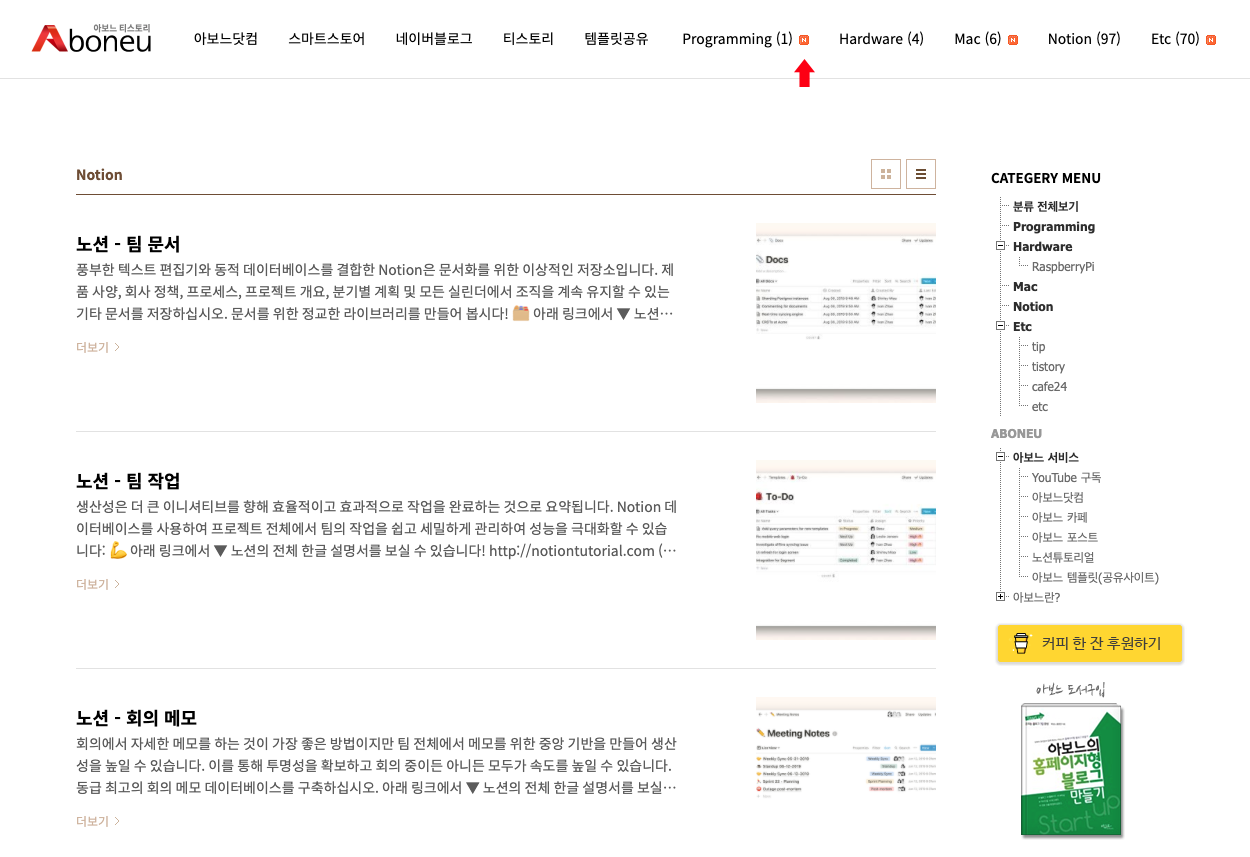The width and height of the screenshot is (1250, 857).
Task: Click 팀 작업 post summary text
Action: point(376,529)
